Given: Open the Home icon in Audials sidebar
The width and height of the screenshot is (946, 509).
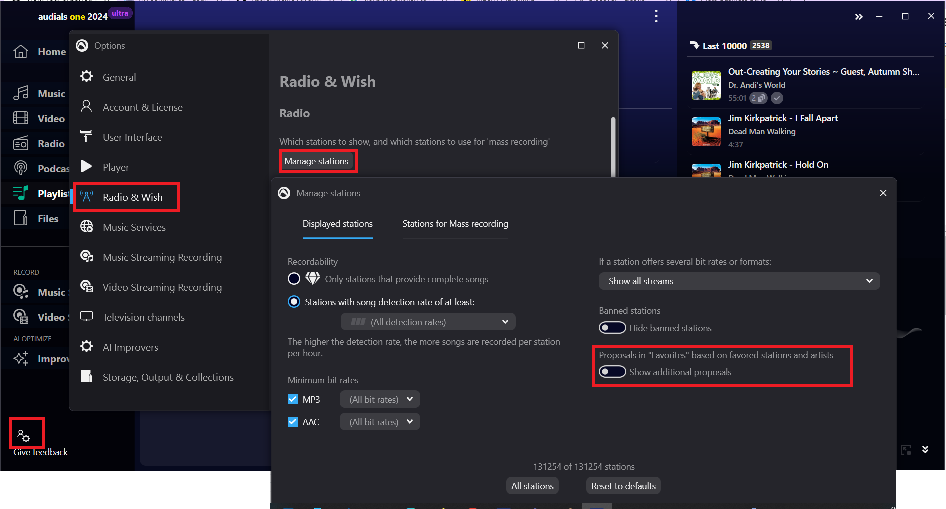Looking at the screenshot, I should [x=21, y=51].
